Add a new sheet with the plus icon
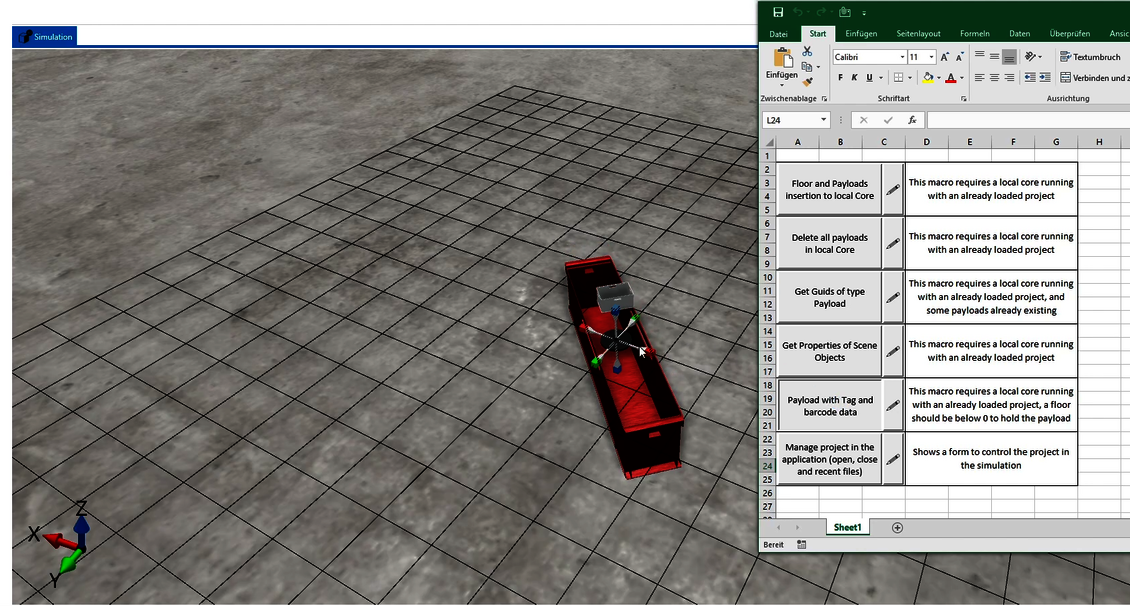Viewport: 1130px width, 606px height. [897, 527]
